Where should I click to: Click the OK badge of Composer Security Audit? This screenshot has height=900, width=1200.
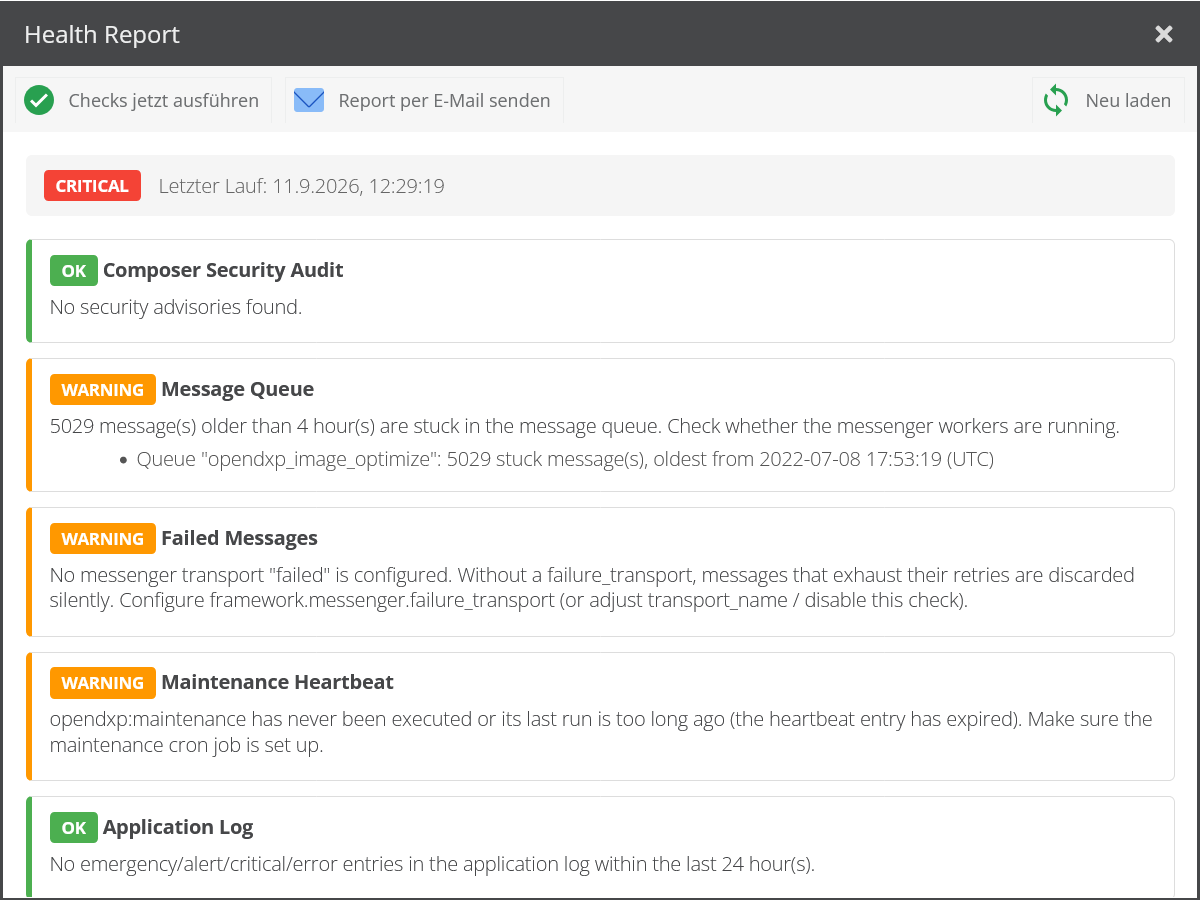click(x=74, y=270)
